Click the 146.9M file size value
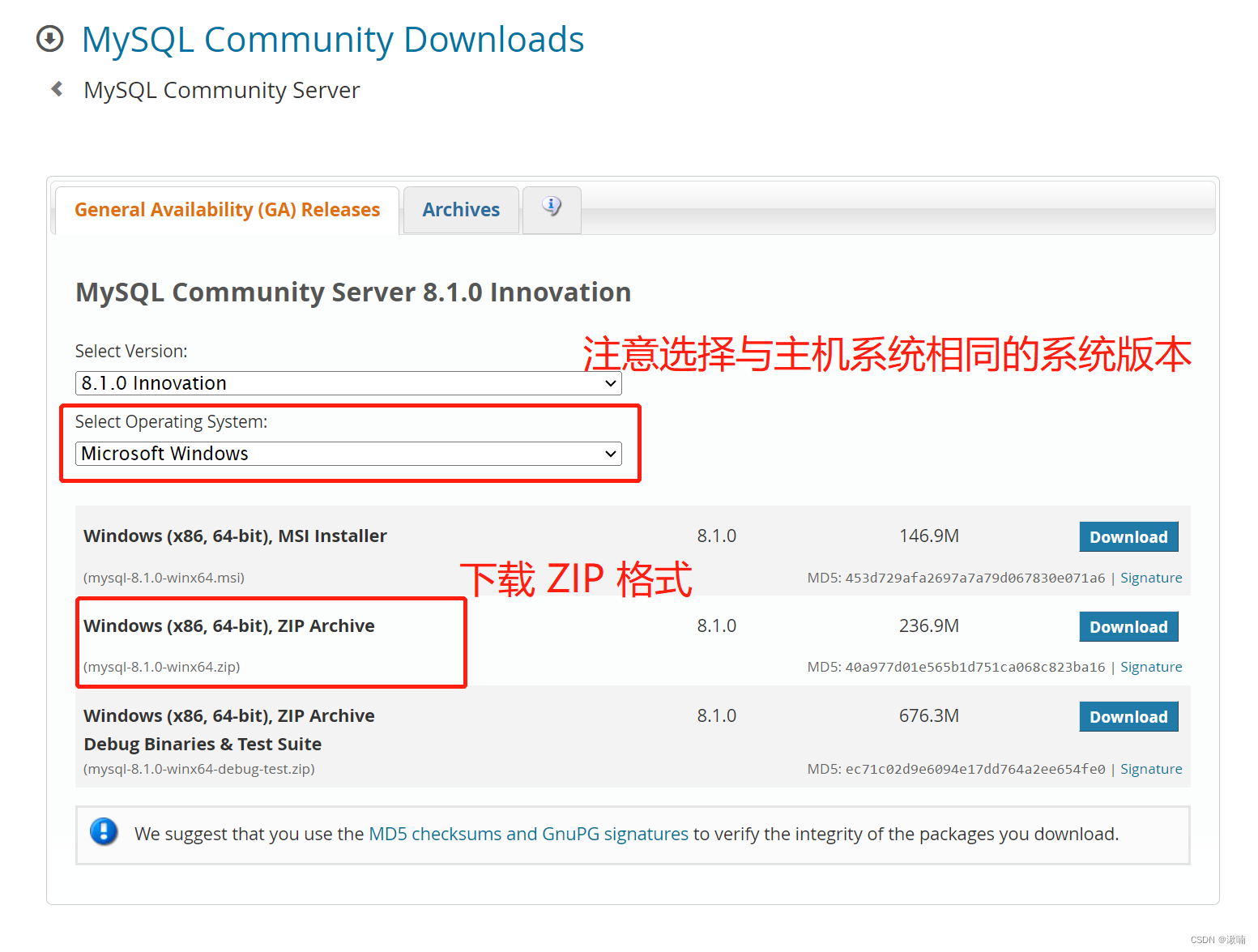 929,536
